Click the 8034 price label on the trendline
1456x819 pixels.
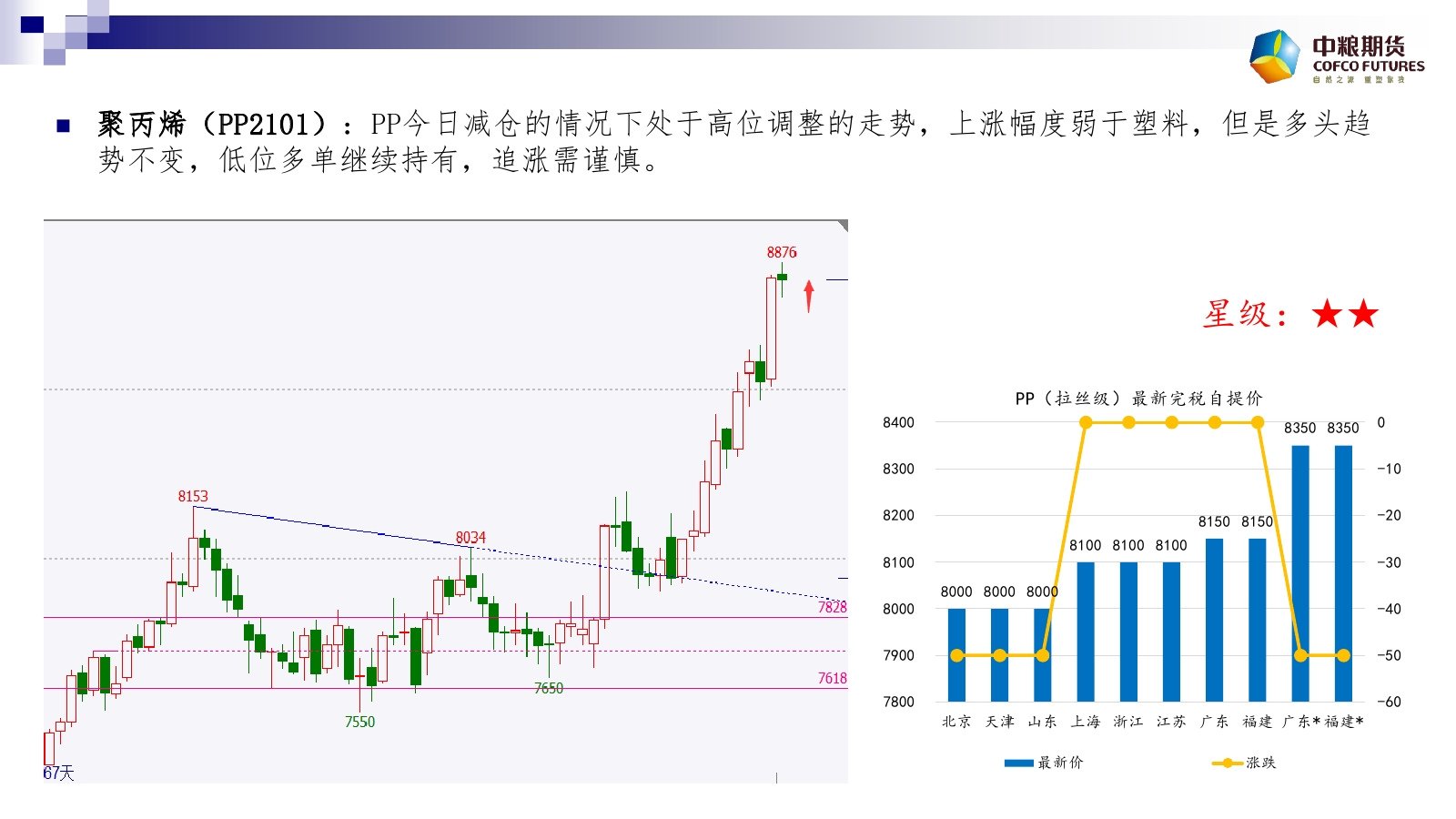tap(470, 538)
